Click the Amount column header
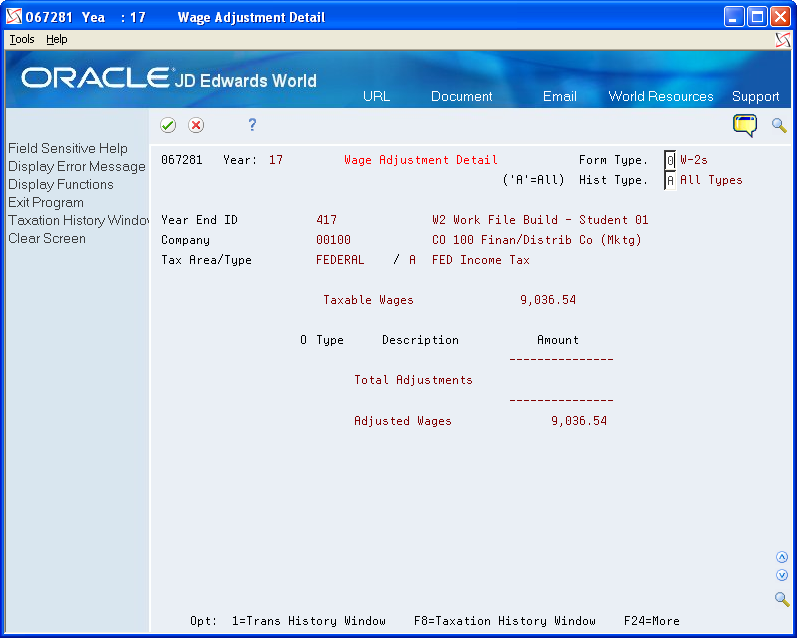Screen dimensions: 797x638 [558, 340]
